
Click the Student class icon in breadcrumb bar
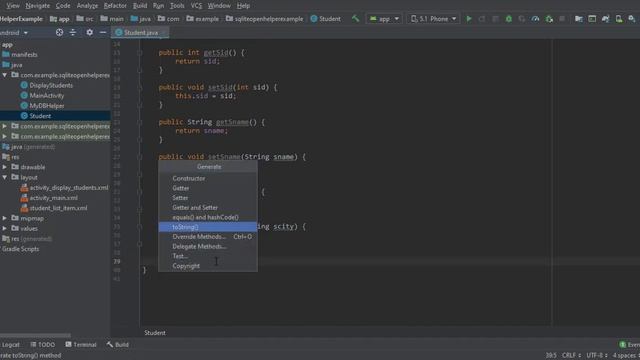(x=314, y=19)
